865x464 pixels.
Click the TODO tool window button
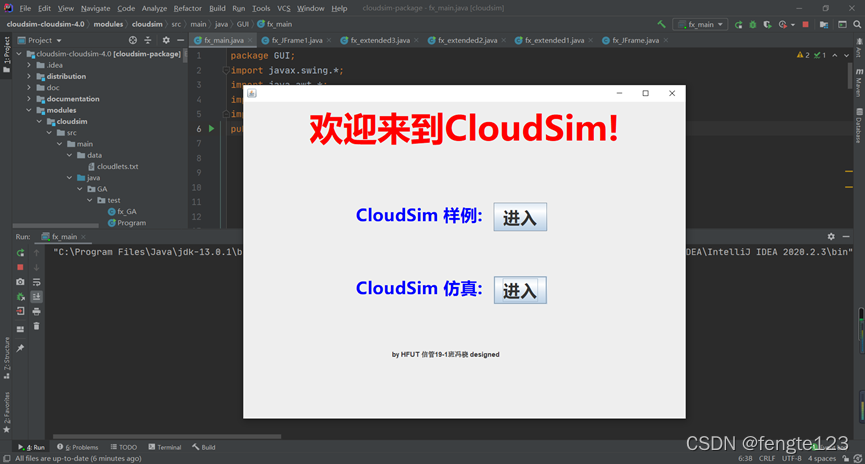pos(124,447)
